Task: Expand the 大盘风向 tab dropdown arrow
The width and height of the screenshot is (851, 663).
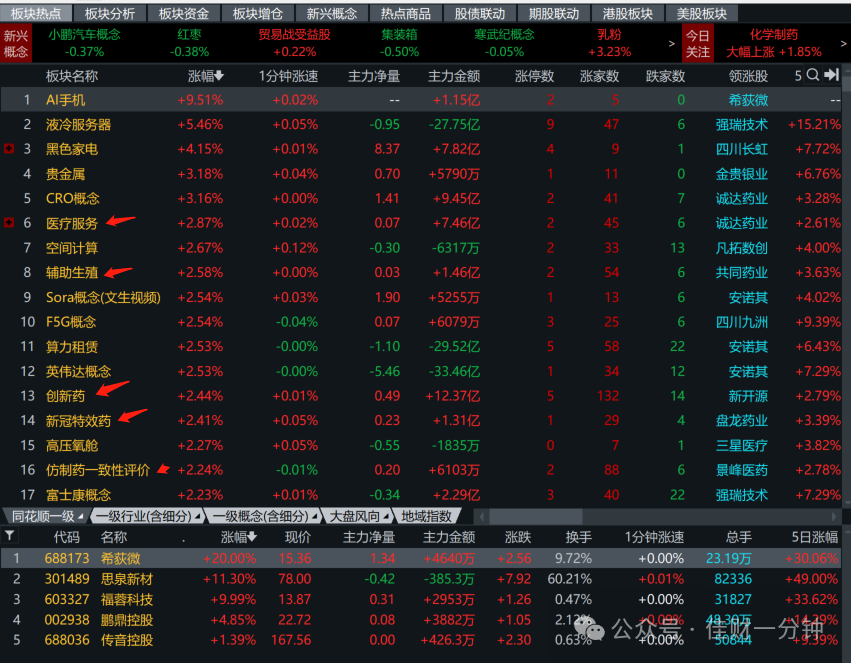Action: click(385, 516)
